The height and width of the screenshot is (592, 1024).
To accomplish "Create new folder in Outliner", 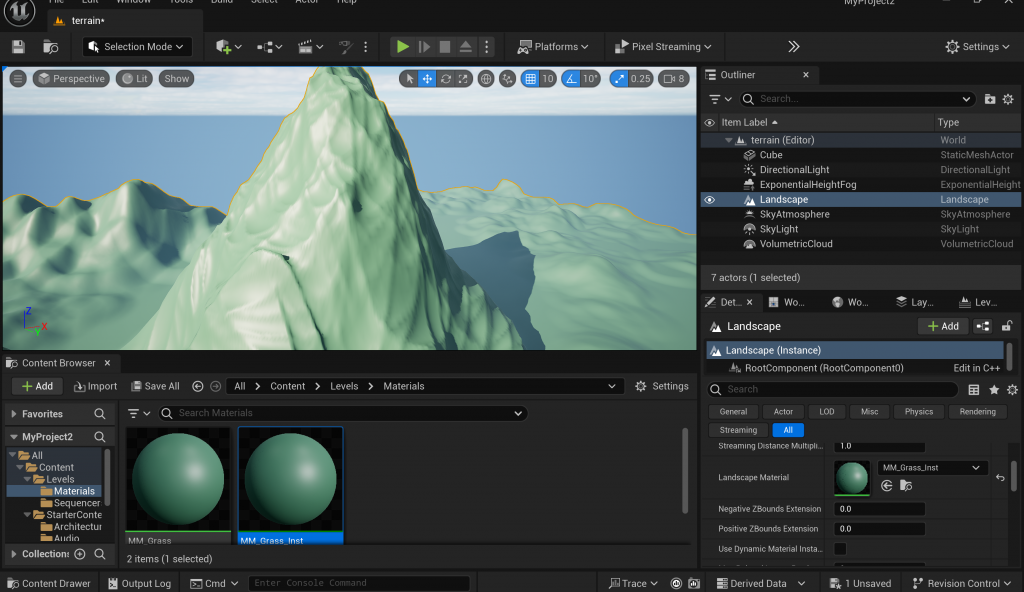I will tap(990, 99).
